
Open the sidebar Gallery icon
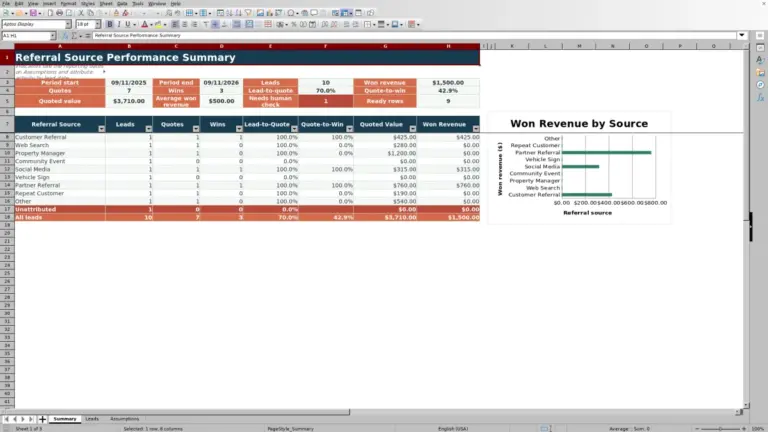coord(760,72)
